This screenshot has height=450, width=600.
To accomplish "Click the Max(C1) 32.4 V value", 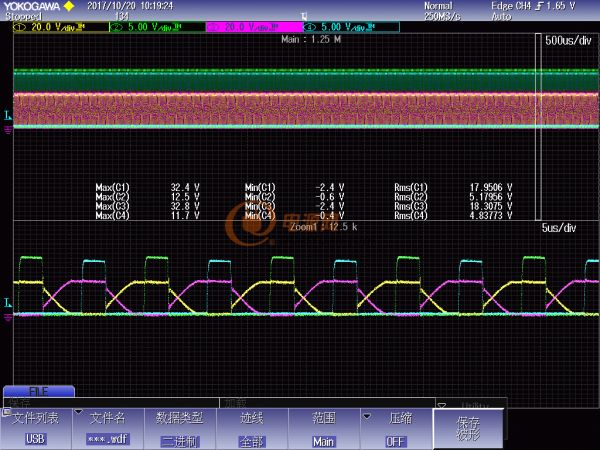I will click(185, 188).
